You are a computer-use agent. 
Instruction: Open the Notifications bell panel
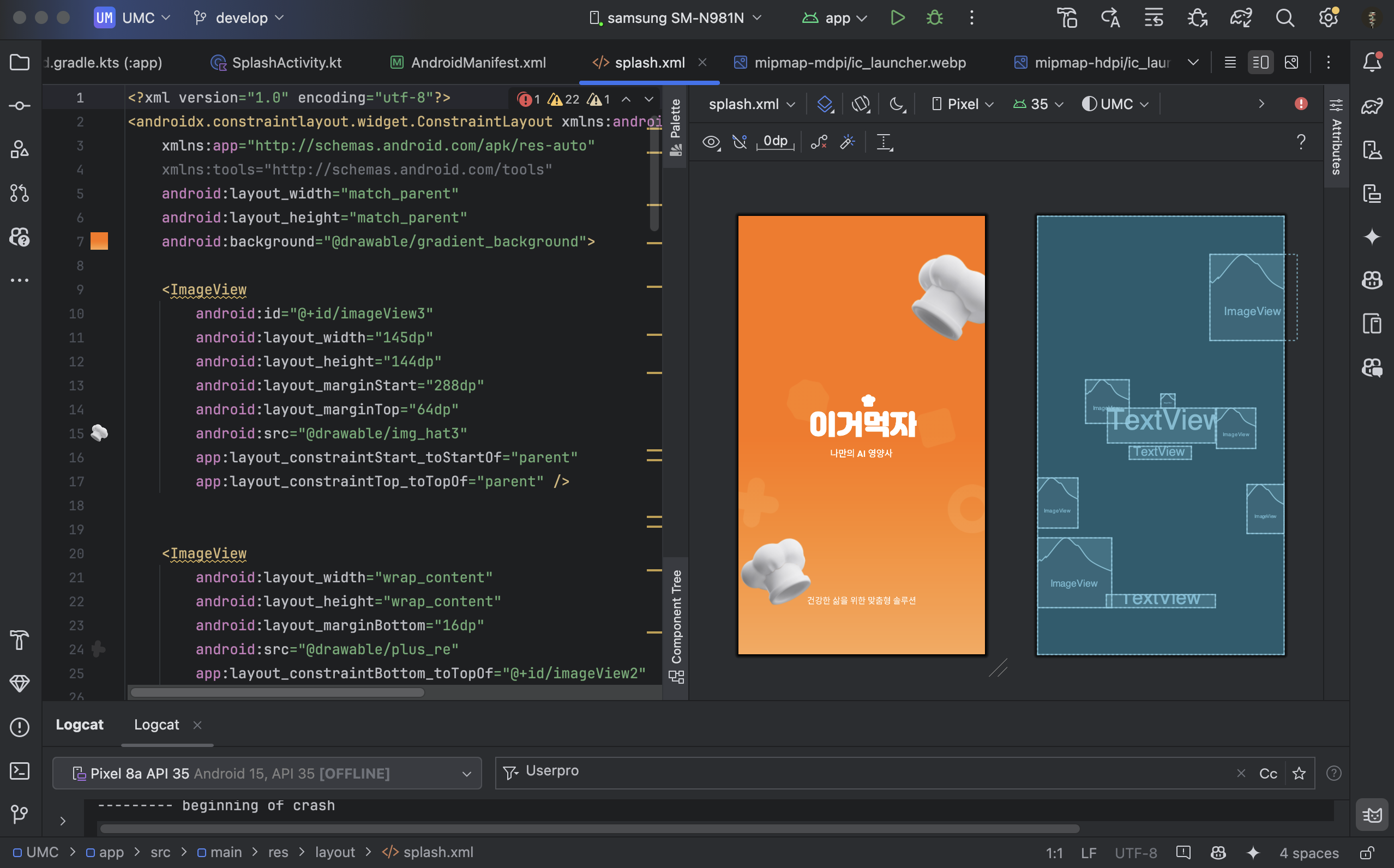[x=1372, y=62]
